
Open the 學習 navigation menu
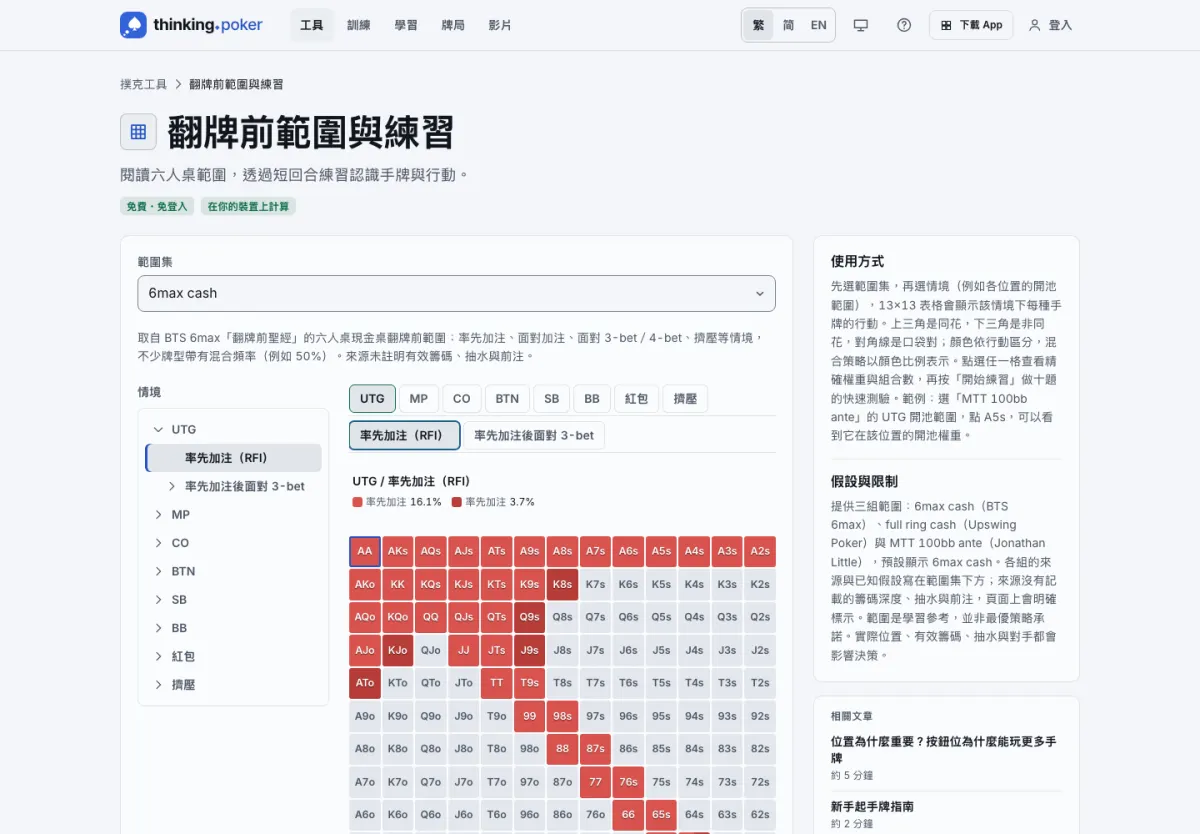click(x=406, y=25)
